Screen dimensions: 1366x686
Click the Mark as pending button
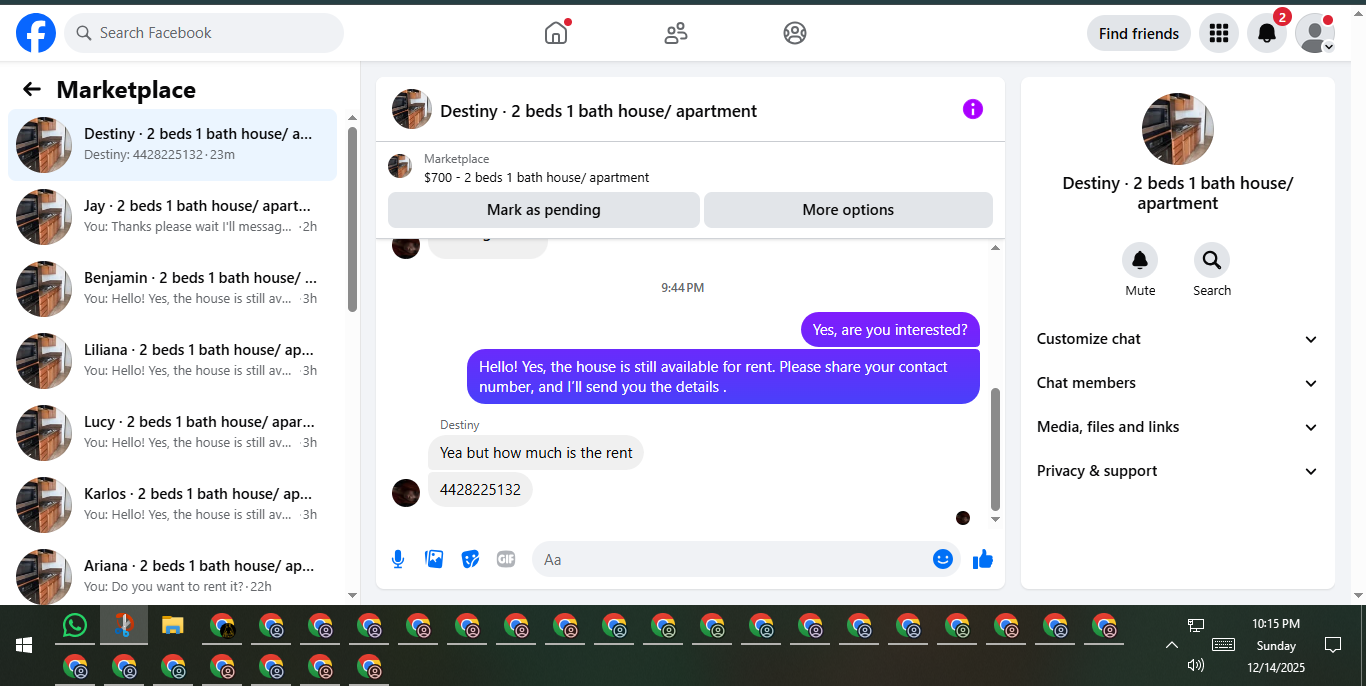[x=544, y=210]
